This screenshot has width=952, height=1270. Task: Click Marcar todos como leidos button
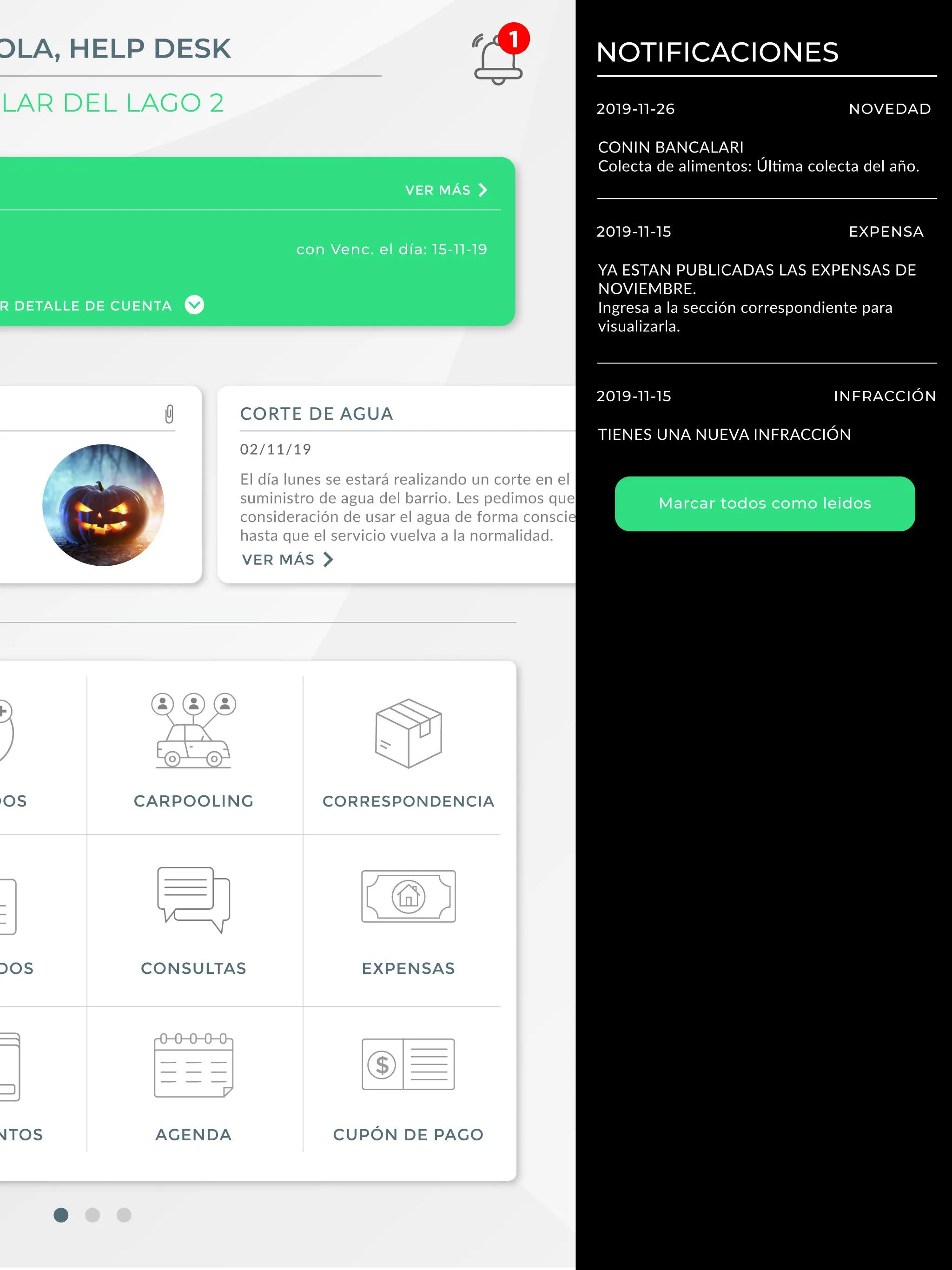click(763, 503)
